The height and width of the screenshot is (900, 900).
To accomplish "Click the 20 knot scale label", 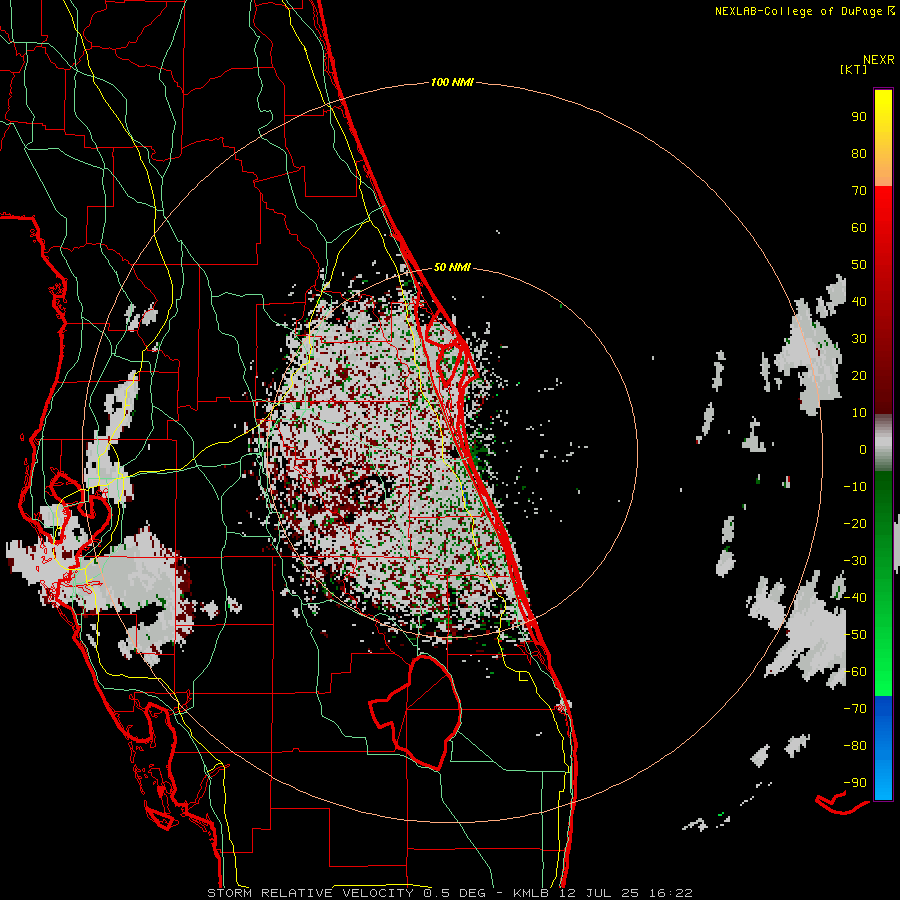I will (x=859, y=375).
